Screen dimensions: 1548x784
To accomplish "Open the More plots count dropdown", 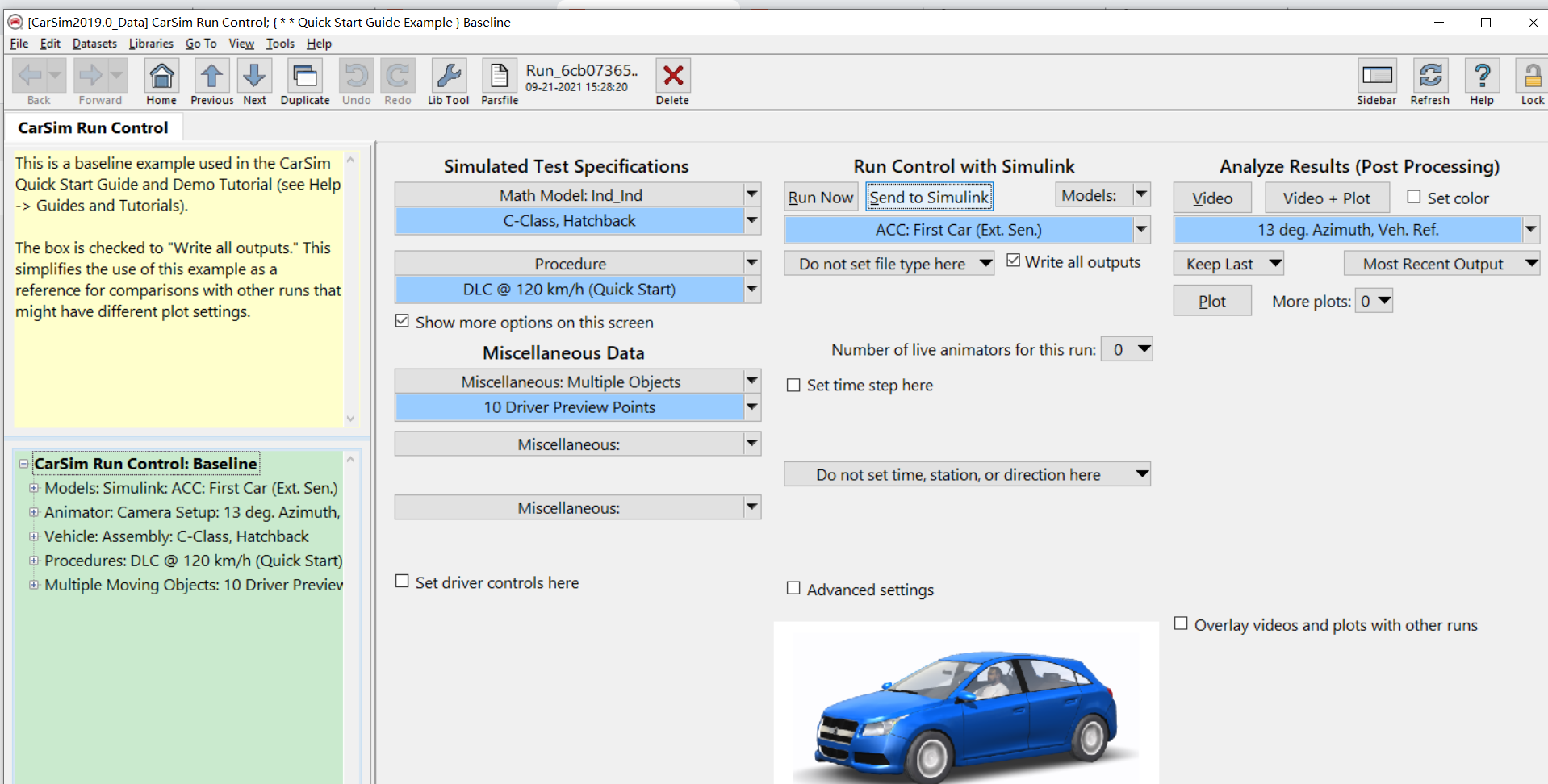I will 1374,301.
